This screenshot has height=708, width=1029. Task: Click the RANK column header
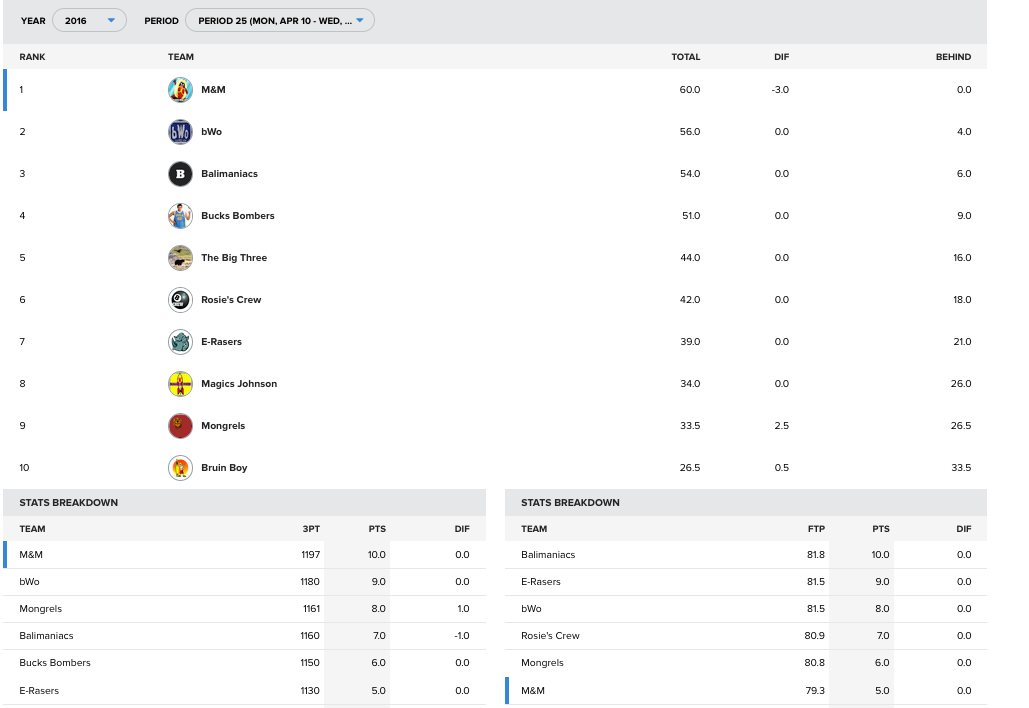32,57
